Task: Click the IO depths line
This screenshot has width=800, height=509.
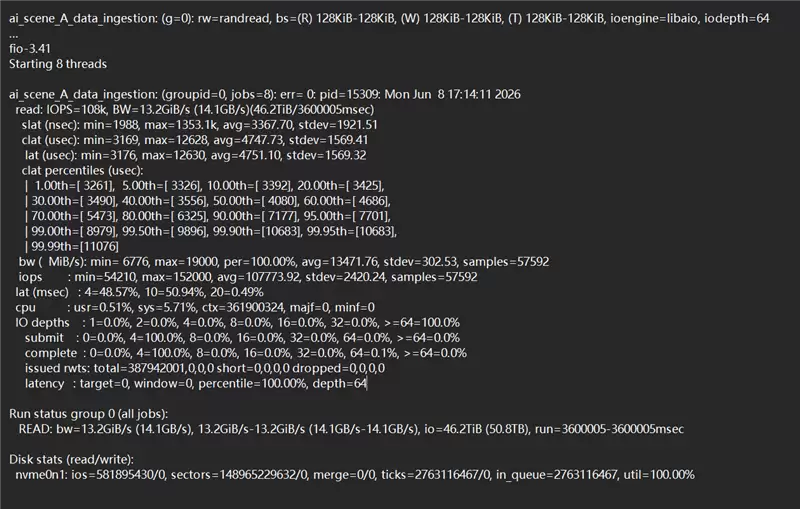Action: click(x=237, y=323)
